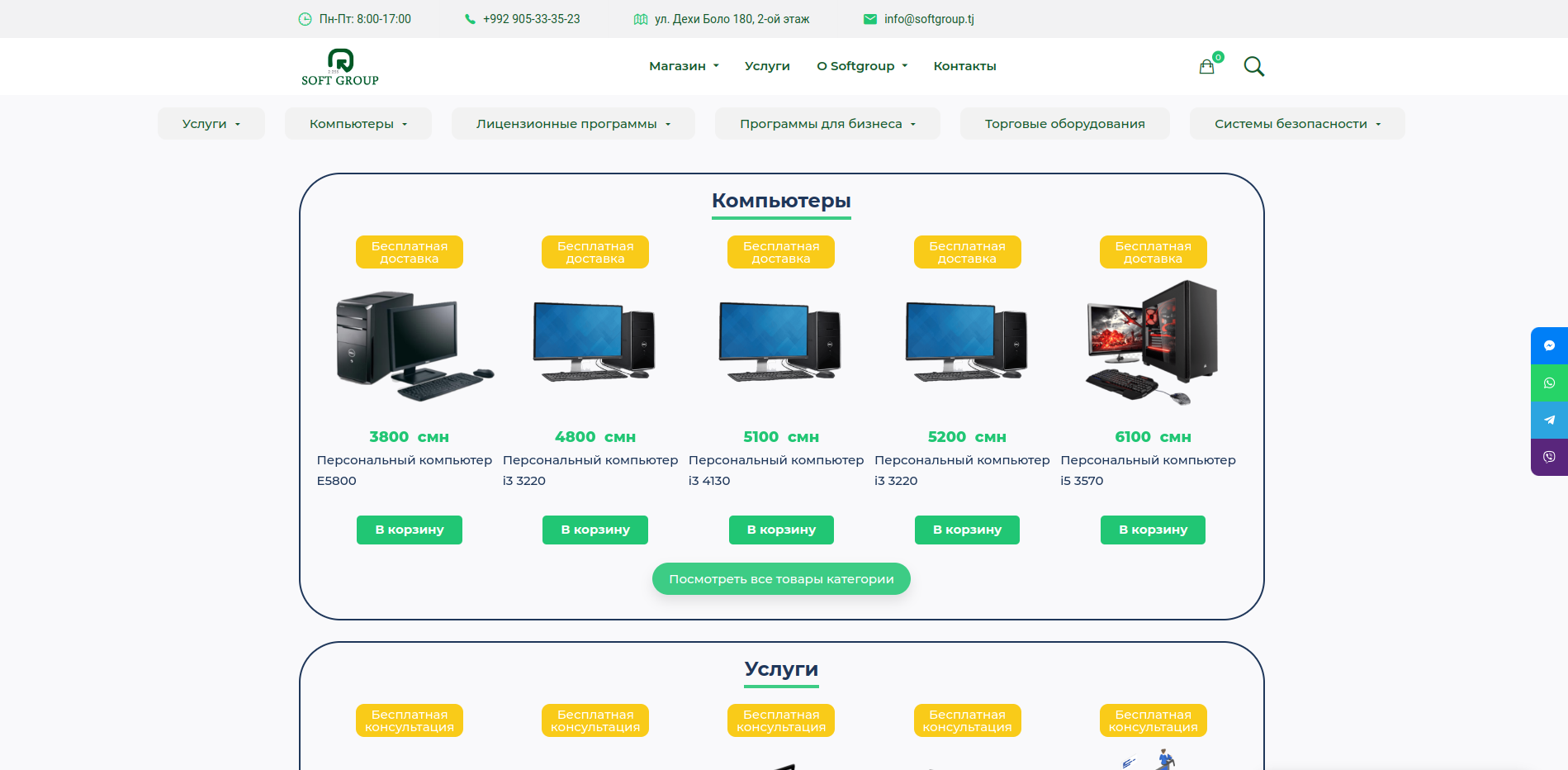This screenshot has height=770, width=1568.
Task: Click the 6100 смн price
Action: click(1153, 437)
